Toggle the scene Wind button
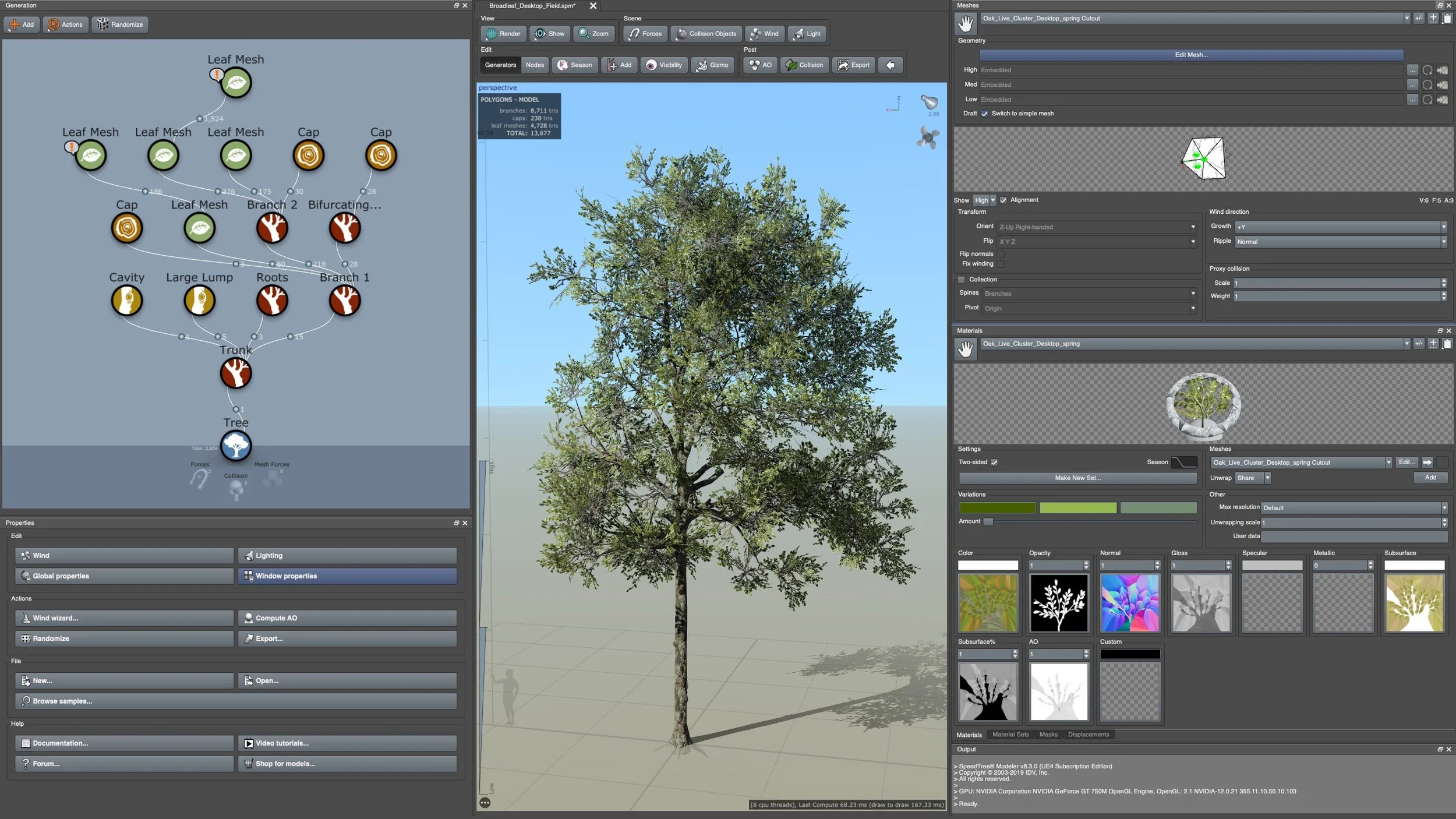Image resolution: width=1456 pixels, height=819 pixels. [764, 34]
